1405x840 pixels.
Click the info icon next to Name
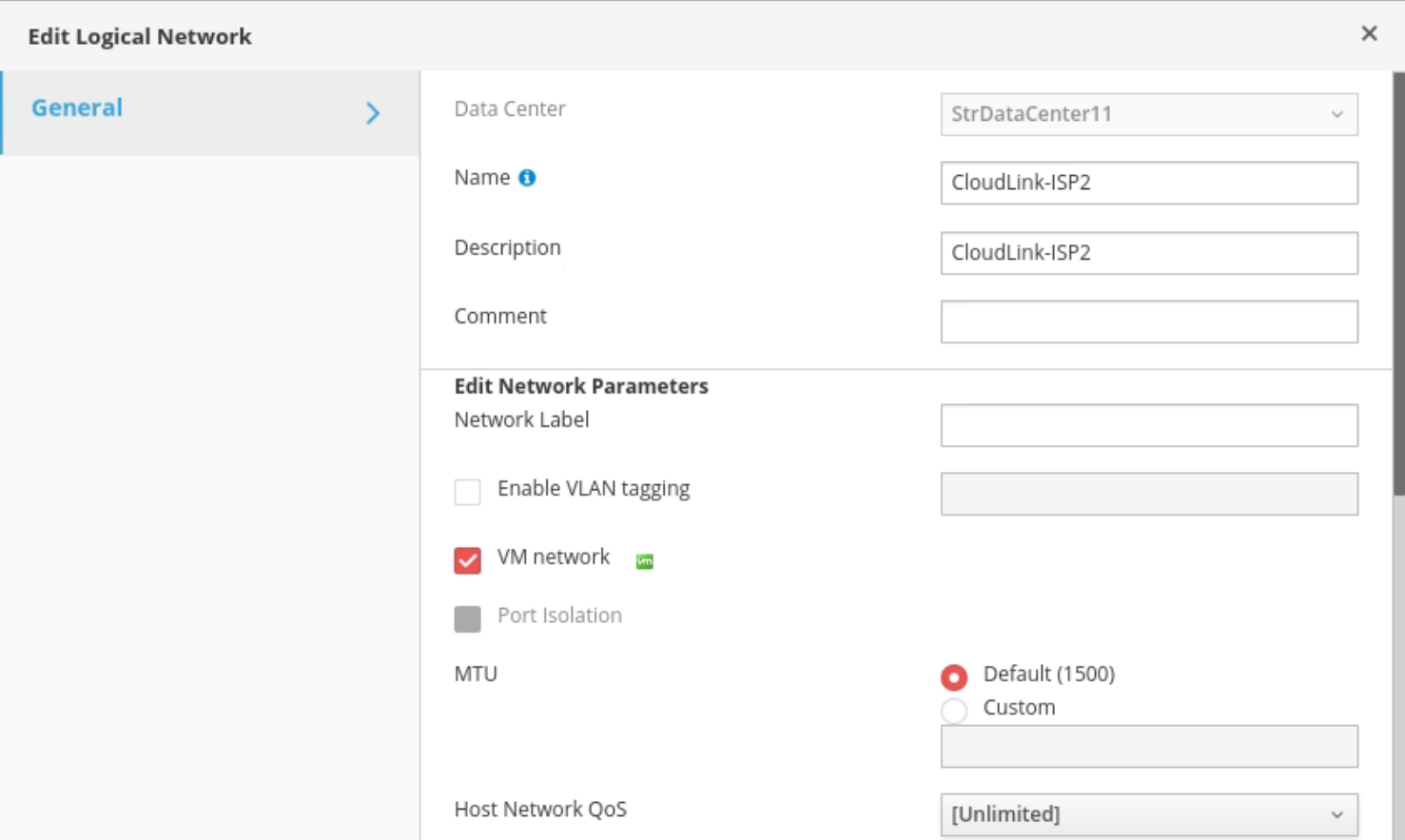[527, 178]
